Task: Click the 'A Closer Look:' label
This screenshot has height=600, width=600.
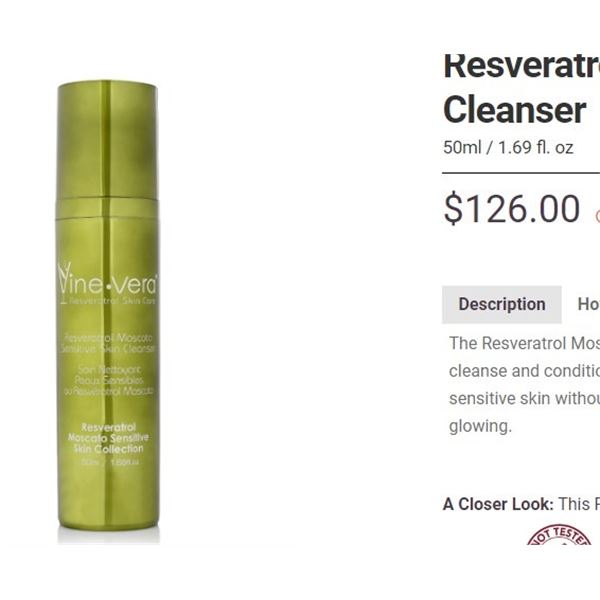Action: [x=498, y=504]
